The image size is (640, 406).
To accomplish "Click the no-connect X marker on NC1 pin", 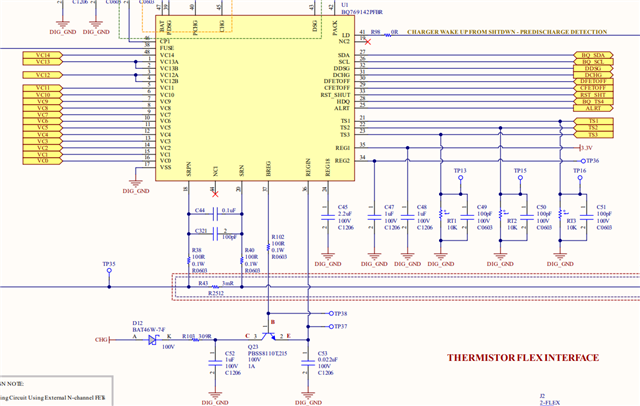I will pos(215,194).
